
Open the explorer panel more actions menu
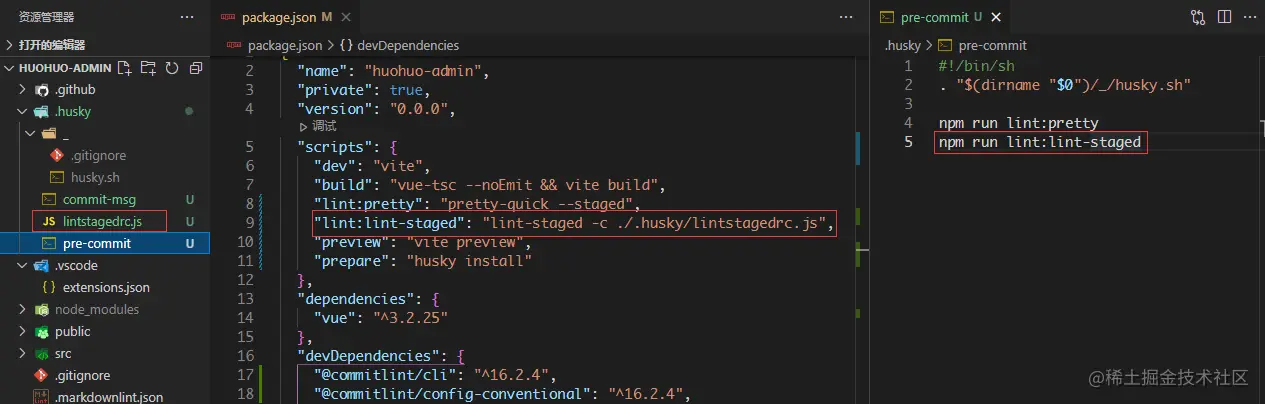[187, 17]
